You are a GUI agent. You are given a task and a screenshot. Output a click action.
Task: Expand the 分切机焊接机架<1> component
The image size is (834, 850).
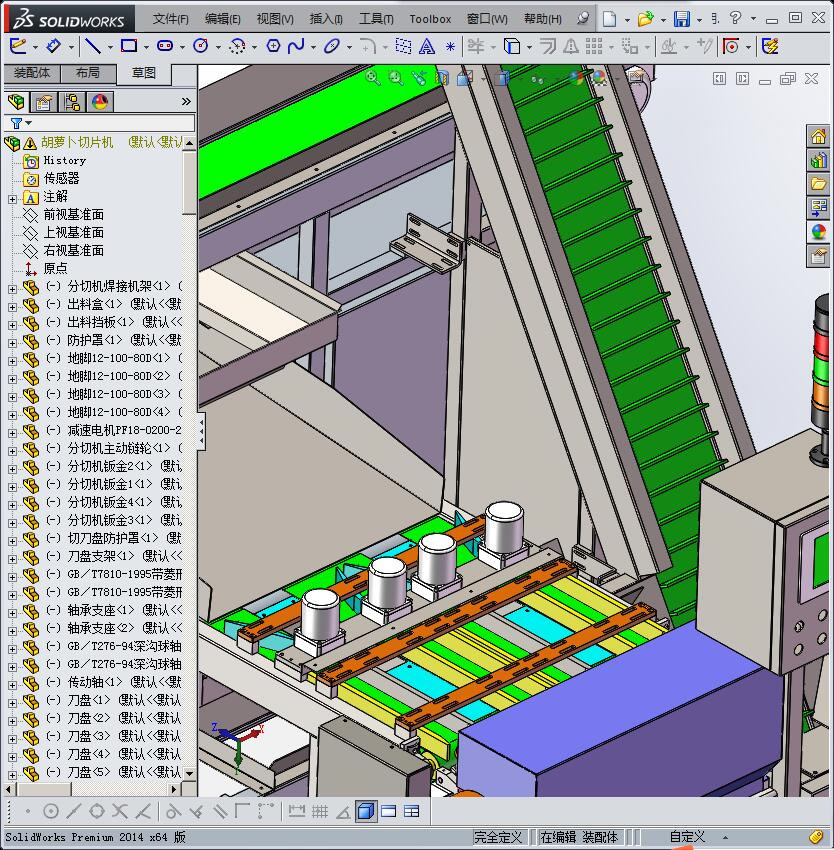tap(12, 289)
